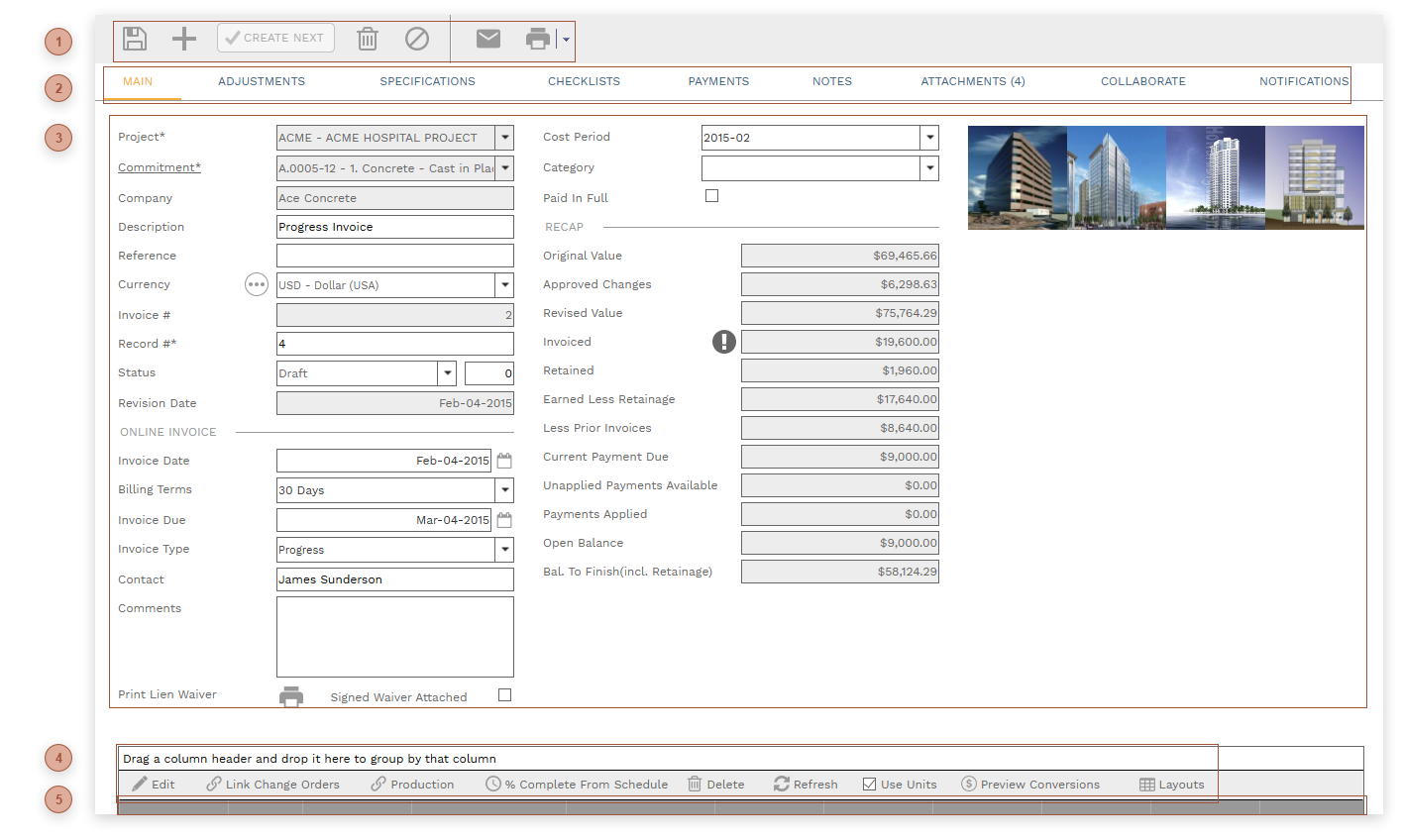The image size is (1402, 840).
Task: Open the Billing Terms dropdown
Action: pos(505,489)
